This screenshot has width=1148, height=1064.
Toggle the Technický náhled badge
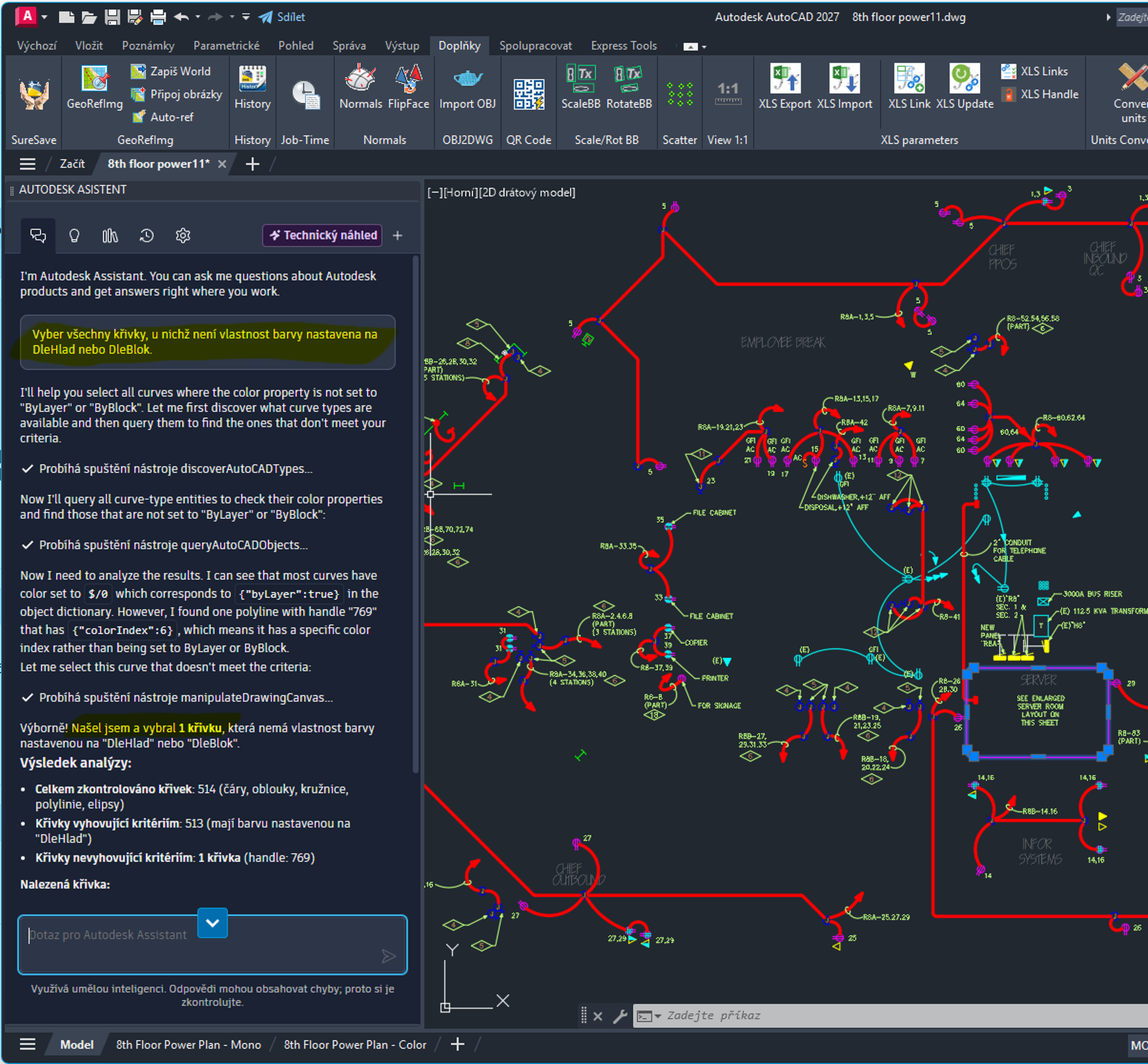click(x=323, y=236)
